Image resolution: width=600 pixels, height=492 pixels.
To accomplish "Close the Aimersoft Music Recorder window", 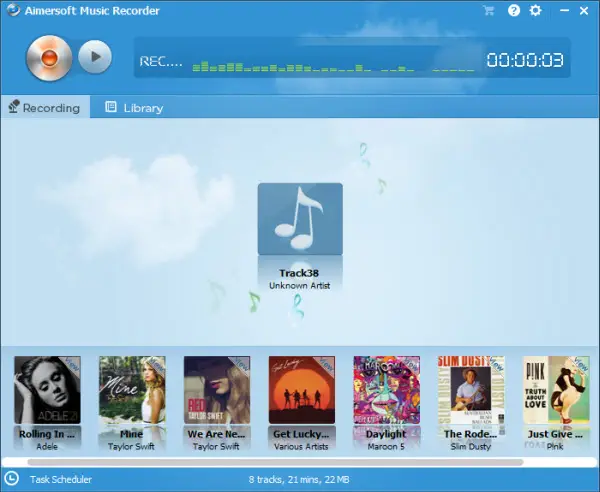I will (584, 11).
